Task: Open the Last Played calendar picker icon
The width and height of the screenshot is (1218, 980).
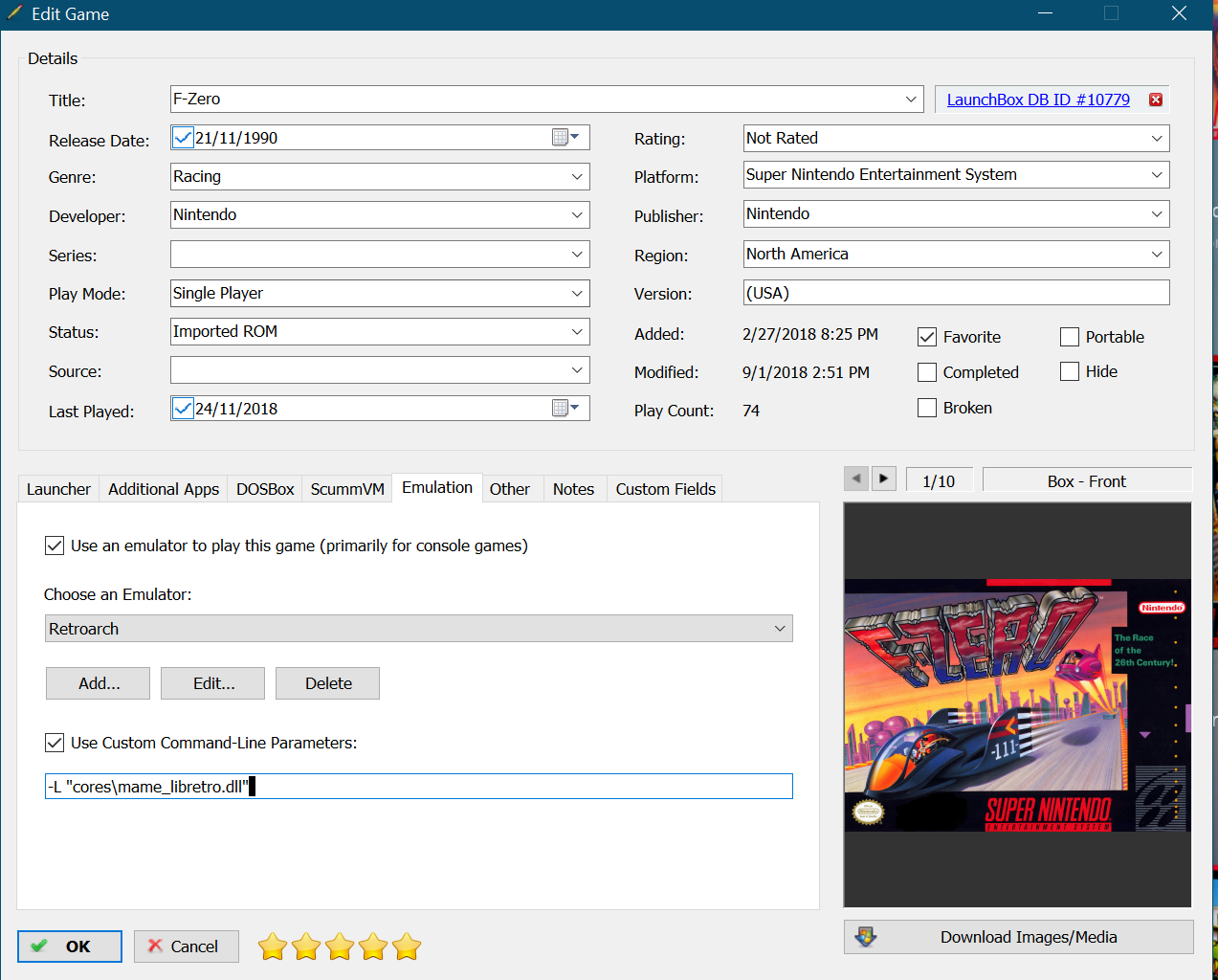Action: pyautogui.click(x=565, y=409)
